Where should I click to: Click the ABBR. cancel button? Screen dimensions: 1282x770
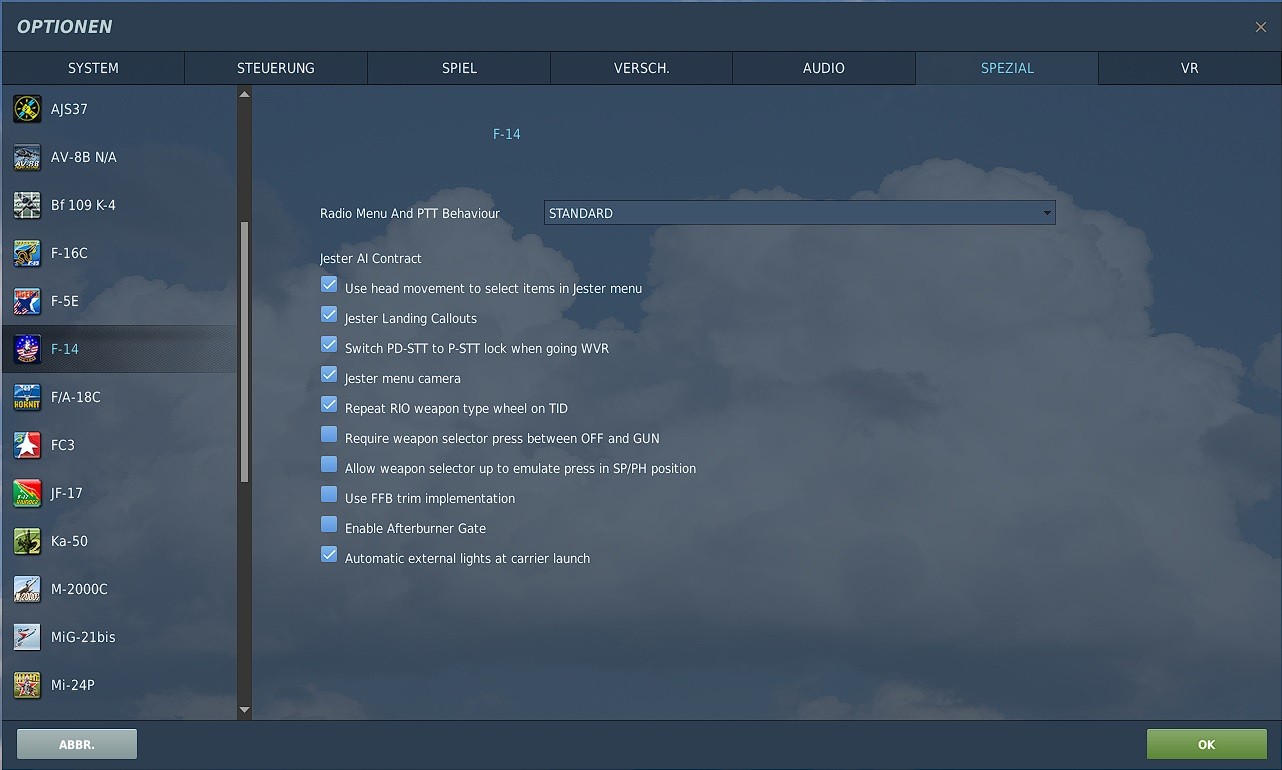(77, 744)
